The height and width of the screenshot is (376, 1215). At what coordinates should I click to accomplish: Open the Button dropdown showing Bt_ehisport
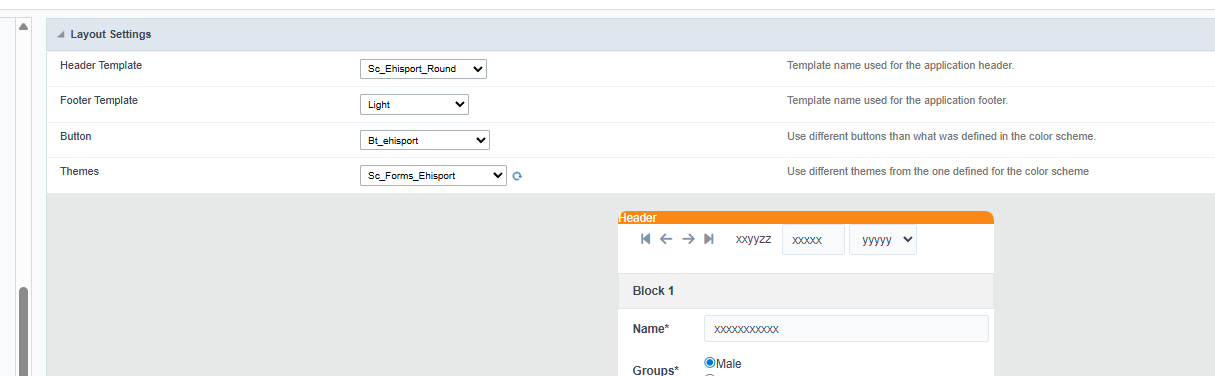[x=425, y=141]
